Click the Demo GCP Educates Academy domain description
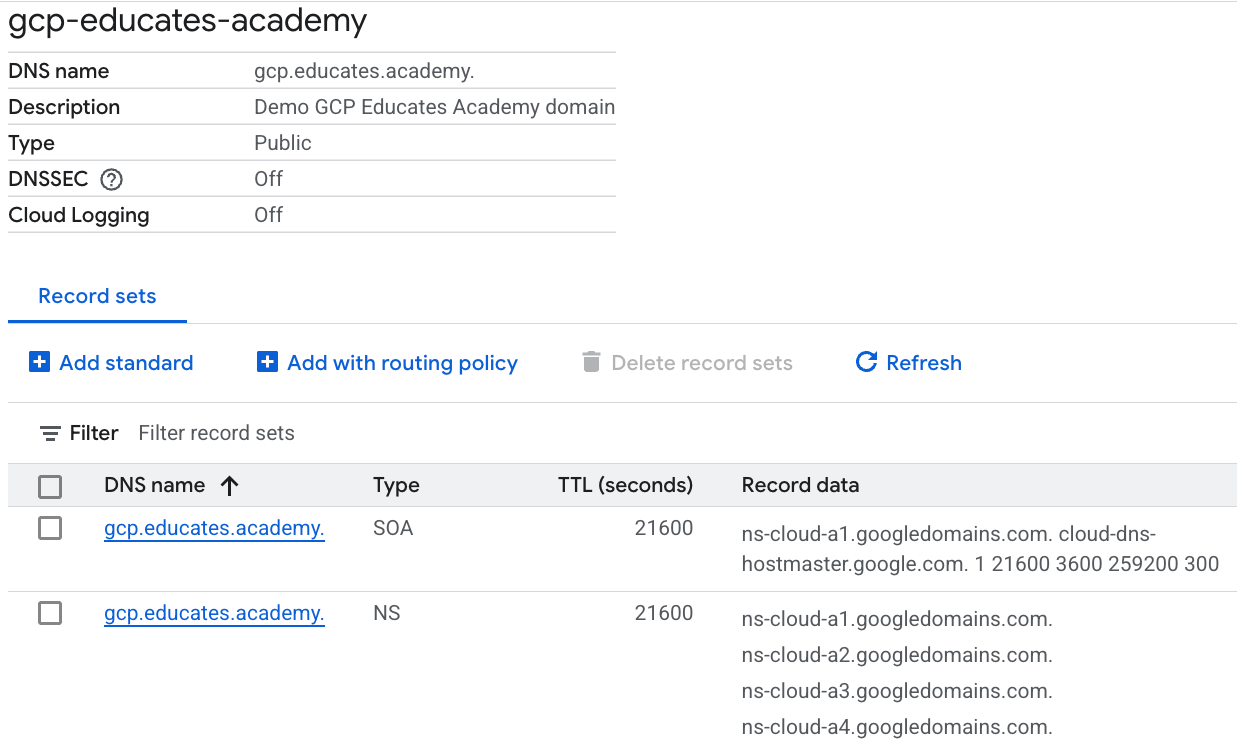Image resolution: width=1237 pixels, height=752 pixels. click(435, 107)
